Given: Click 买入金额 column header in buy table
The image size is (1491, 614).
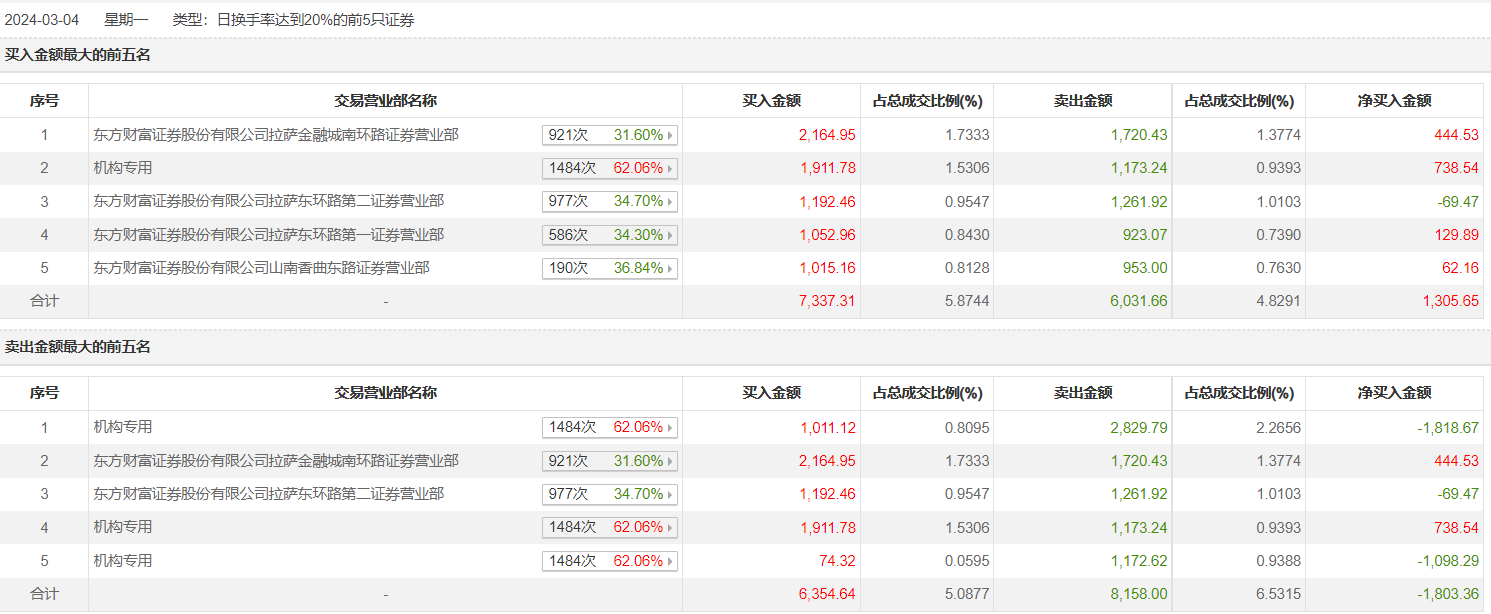Looking at the screenshot, I should [771, 101].
